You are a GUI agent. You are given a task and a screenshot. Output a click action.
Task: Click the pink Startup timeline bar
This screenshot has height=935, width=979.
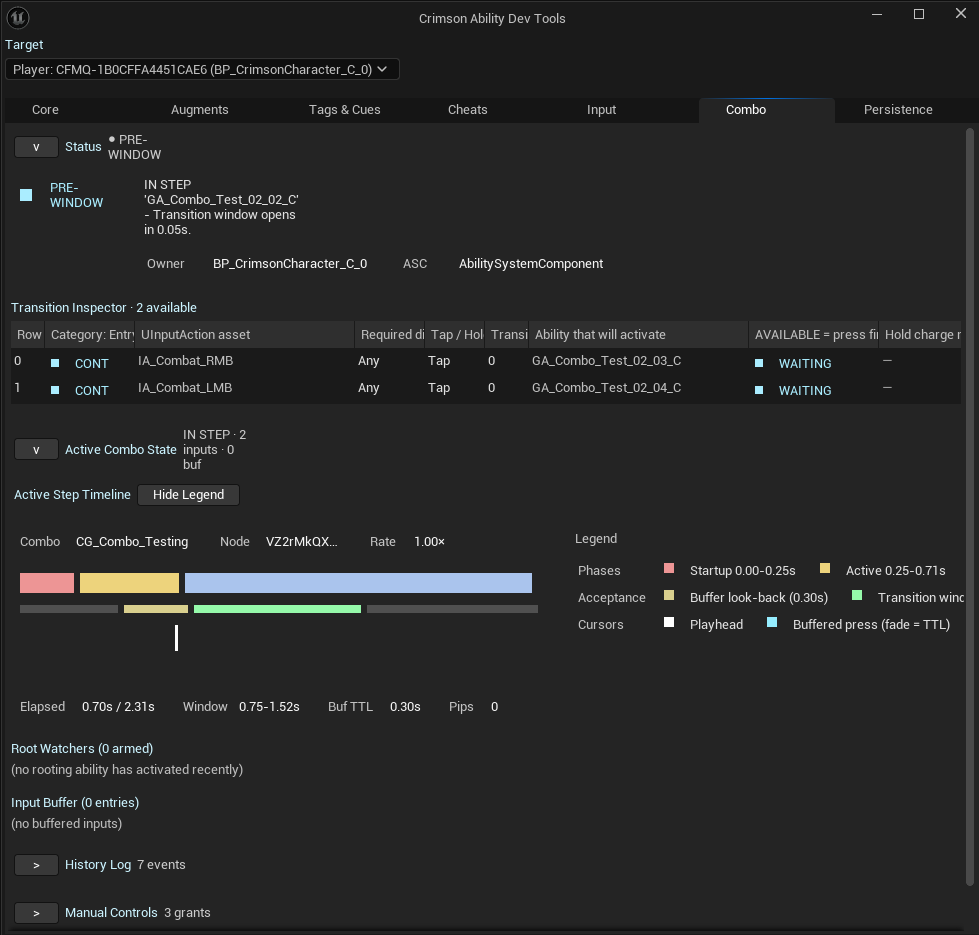(47, 583)
